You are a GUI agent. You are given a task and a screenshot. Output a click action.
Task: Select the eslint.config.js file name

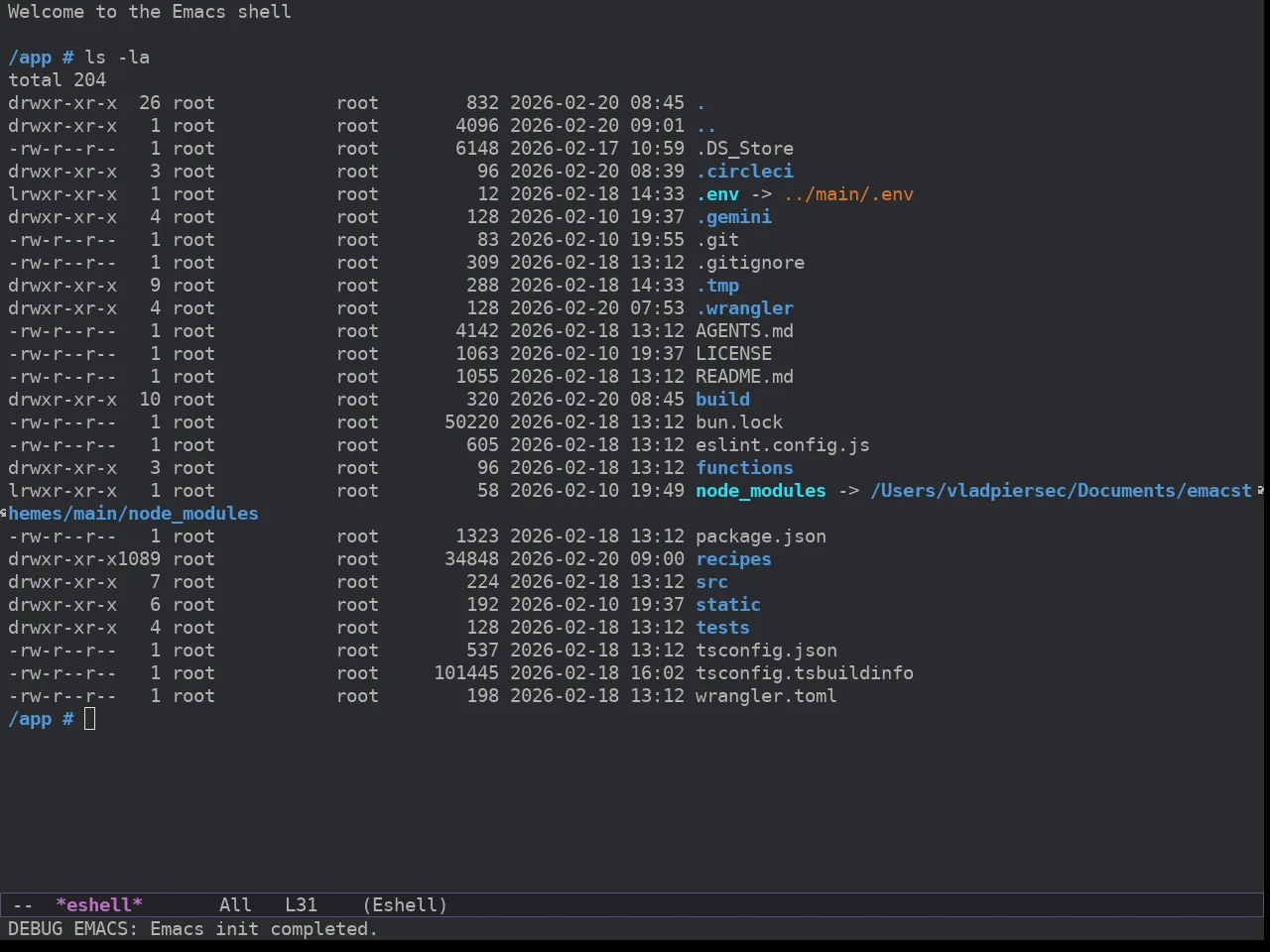pos(783,445)
